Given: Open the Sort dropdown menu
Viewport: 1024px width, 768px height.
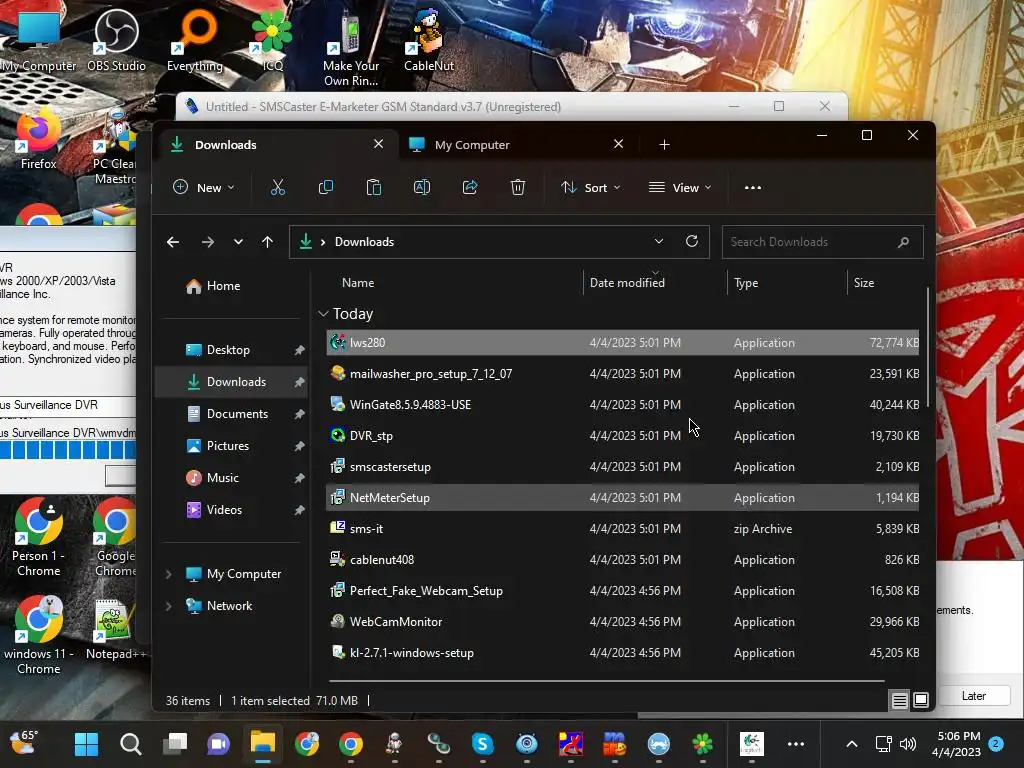Looking at the screenshot, I should (590, 188).
